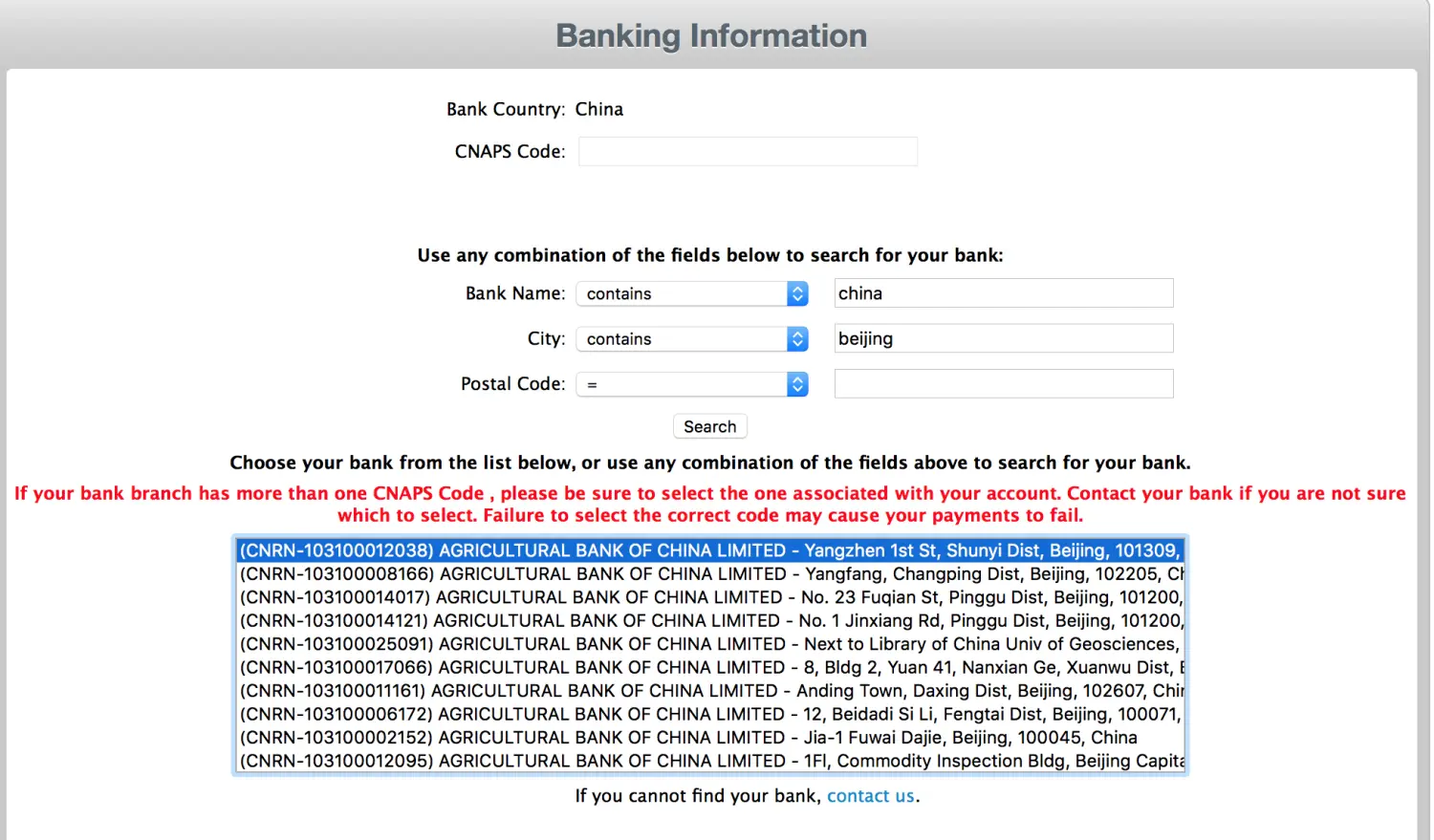Select bank entry CNRN-103100002152 Jia-1 Fuwai Dajie
The image size is (1434, 840).
pos(710,738)
